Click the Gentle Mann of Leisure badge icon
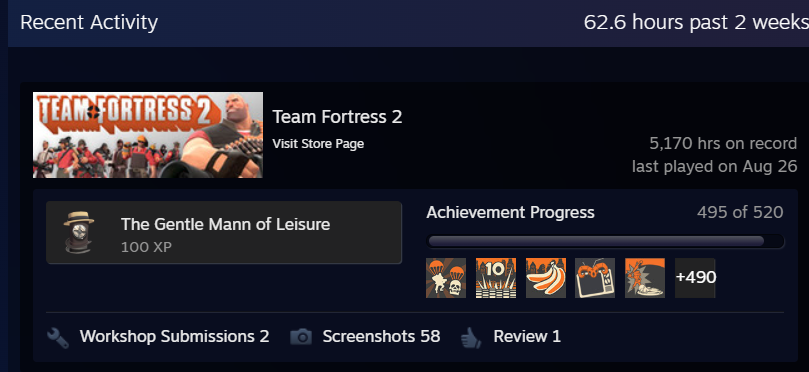The height and width of the screenshot is (372, 809). [78, 232]
